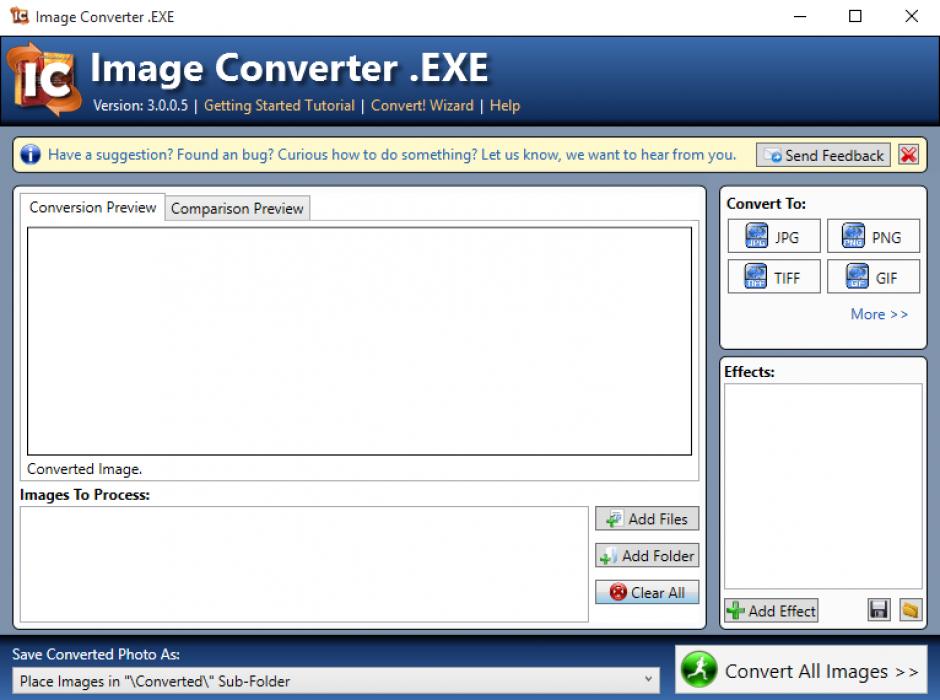Convert images to PNG format

(873, 236)
